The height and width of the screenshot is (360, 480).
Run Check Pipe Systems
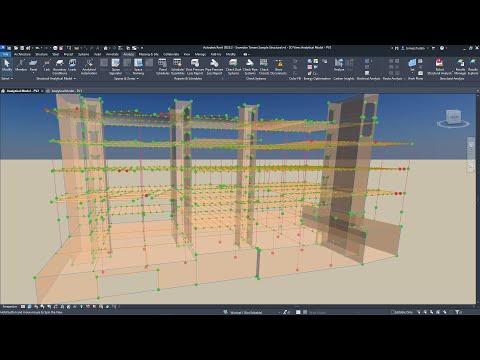[250, 66]
